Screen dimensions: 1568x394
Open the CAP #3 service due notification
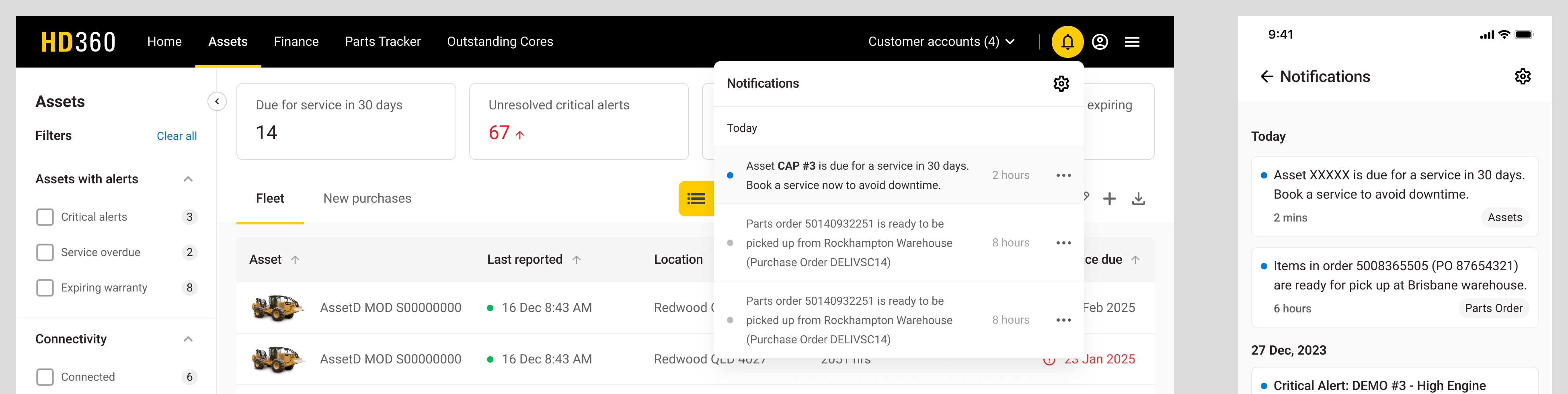(x=899, y=175)
